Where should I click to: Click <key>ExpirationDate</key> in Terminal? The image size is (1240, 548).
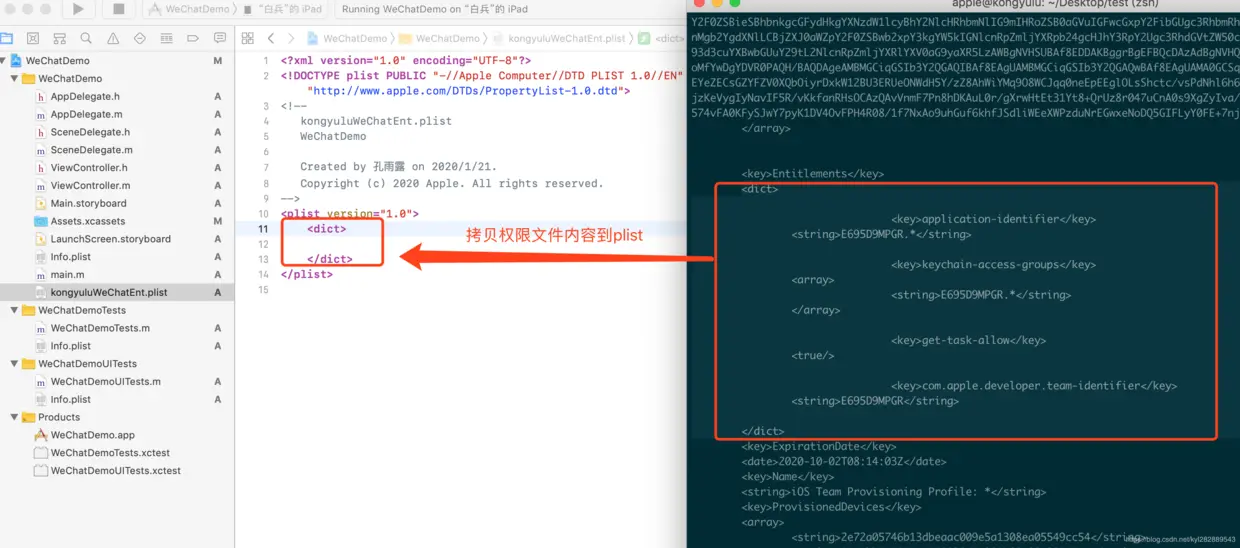[819, 446]
